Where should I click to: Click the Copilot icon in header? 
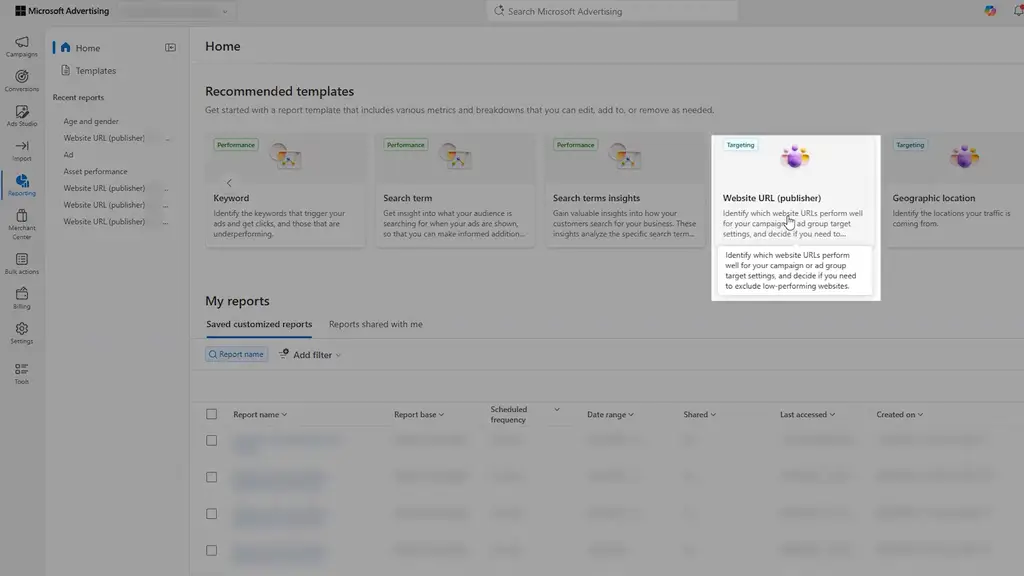[990, 11]
